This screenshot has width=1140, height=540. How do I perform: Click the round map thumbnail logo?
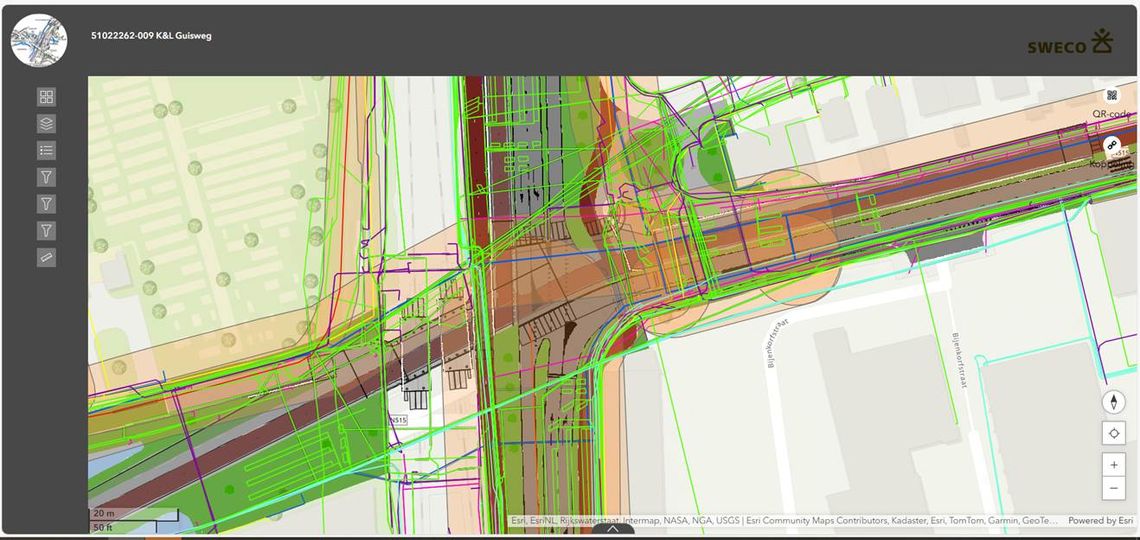coord(39,41)
